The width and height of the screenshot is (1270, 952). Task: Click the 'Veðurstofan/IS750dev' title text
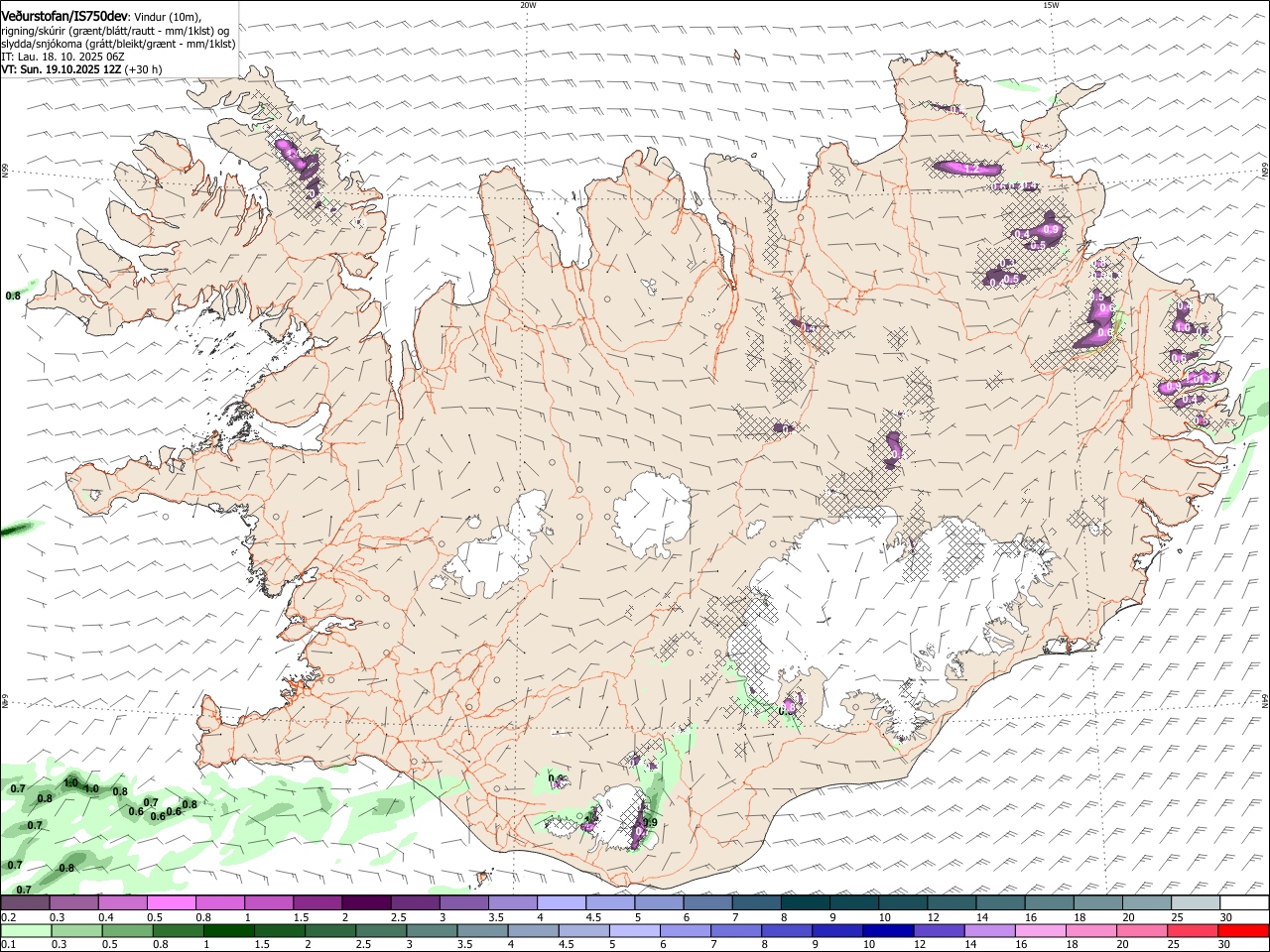click(64, 16)
